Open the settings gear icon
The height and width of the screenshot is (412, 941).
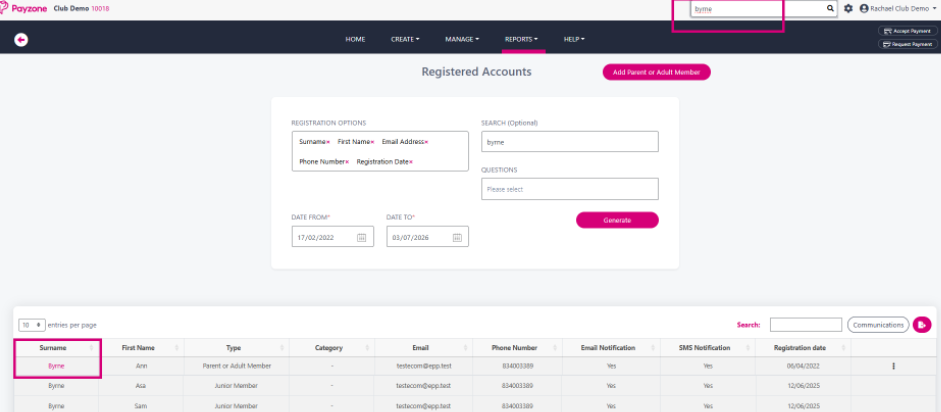(x=848, y=8)
